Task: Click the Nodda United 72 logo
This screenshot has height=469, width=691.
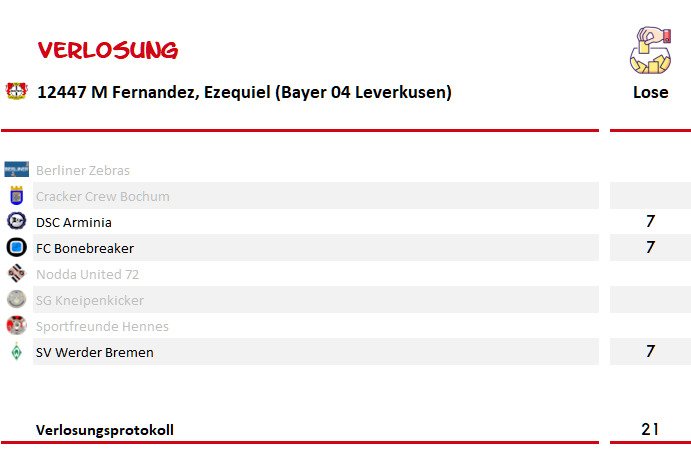Action: [x=16, y=273]
